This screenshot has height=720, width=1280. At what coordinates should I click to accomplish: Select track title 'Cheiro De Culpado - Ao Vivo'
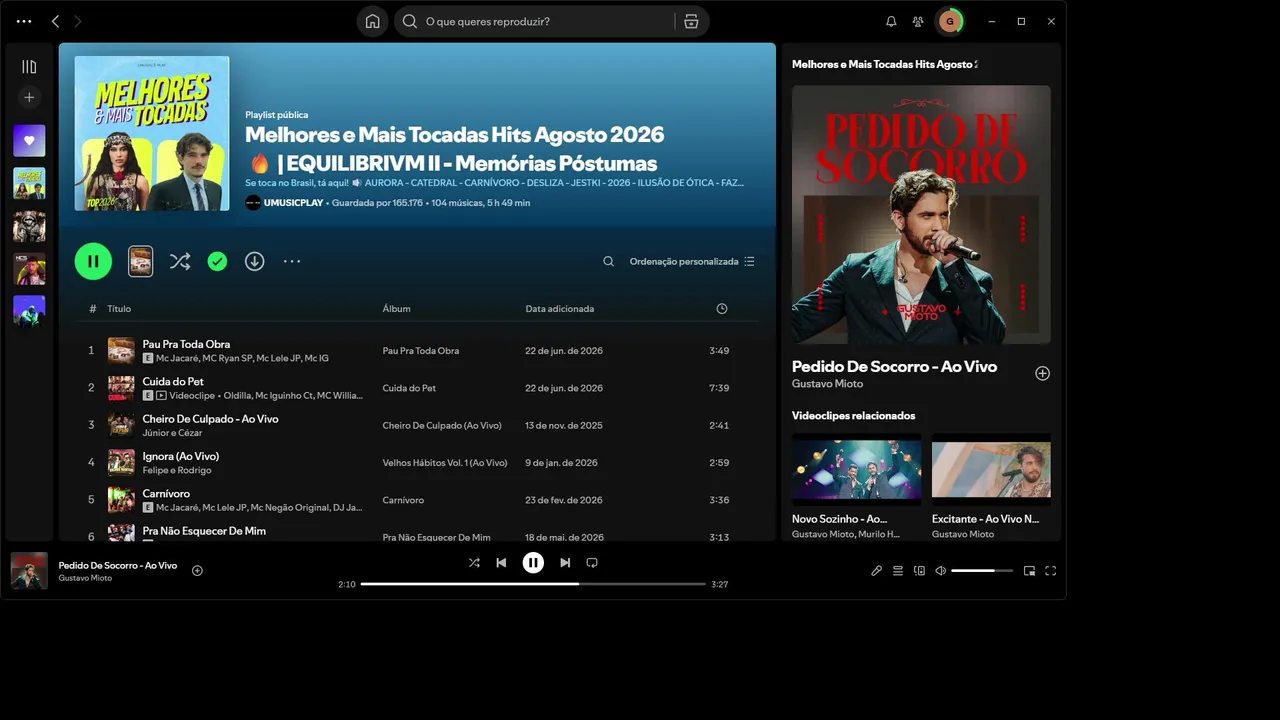pos(211,419)
